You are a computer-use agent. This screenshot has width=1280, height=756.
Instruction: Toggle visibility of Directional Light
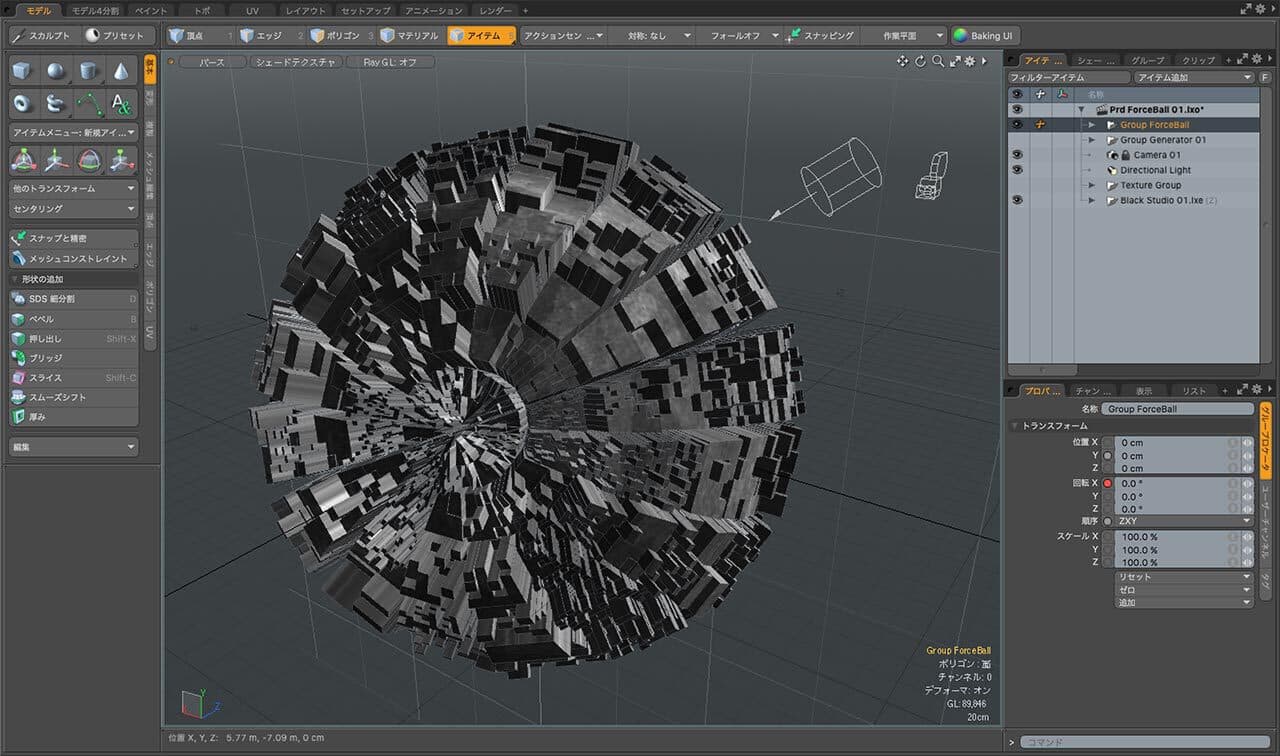(1017, 170)
